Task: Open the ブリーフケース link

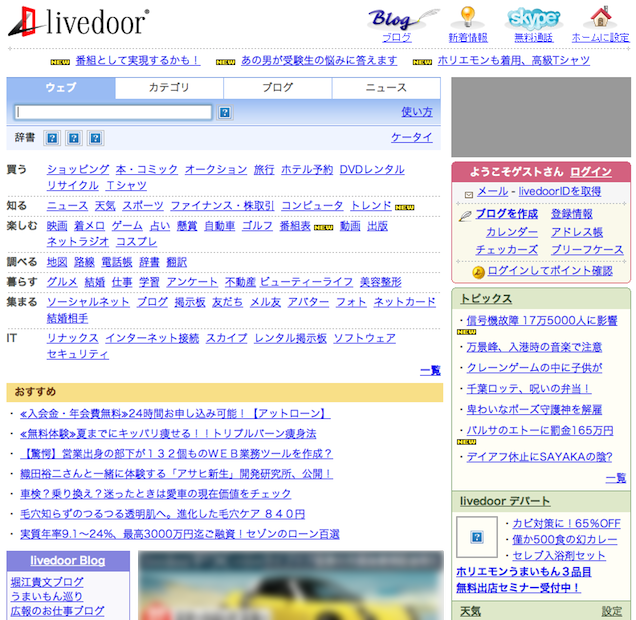Action: pos(587,250)
